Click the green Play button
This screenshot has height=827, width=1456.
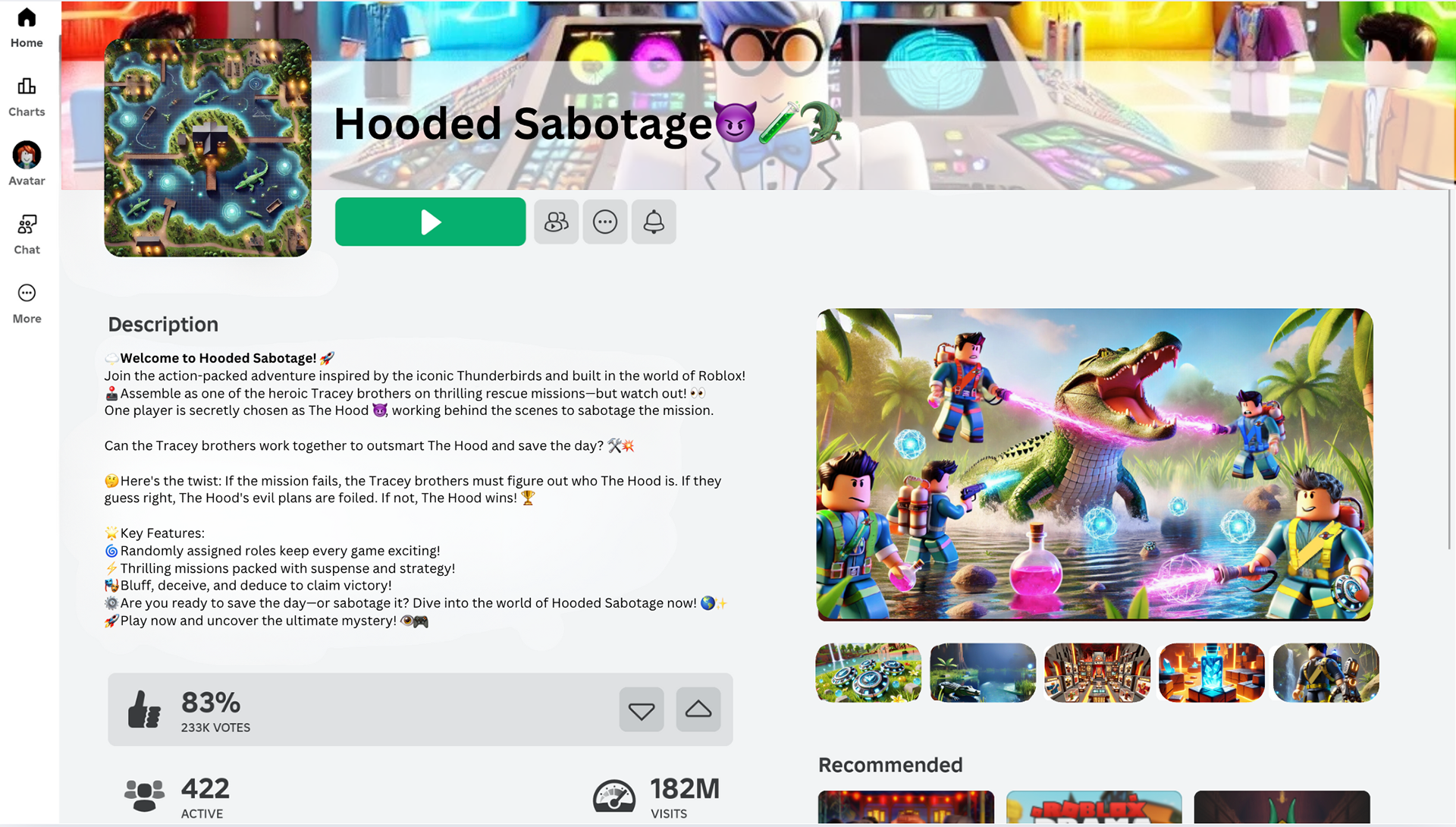click(430, 222)
